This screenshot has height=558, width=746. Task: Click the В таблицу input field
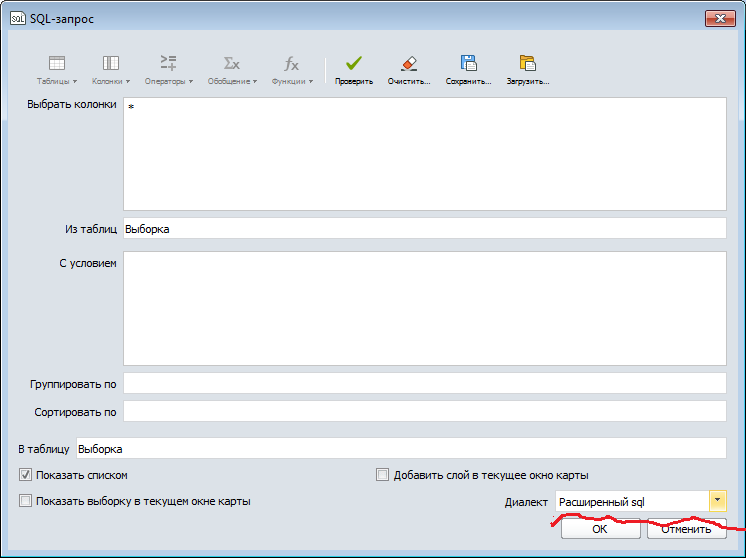[x=401, y=448]
